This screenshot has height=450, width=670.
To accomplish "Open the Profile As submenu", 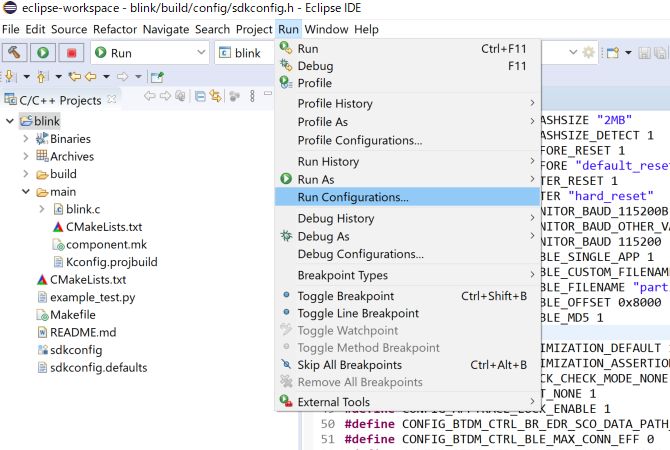I will coord(408,122).
